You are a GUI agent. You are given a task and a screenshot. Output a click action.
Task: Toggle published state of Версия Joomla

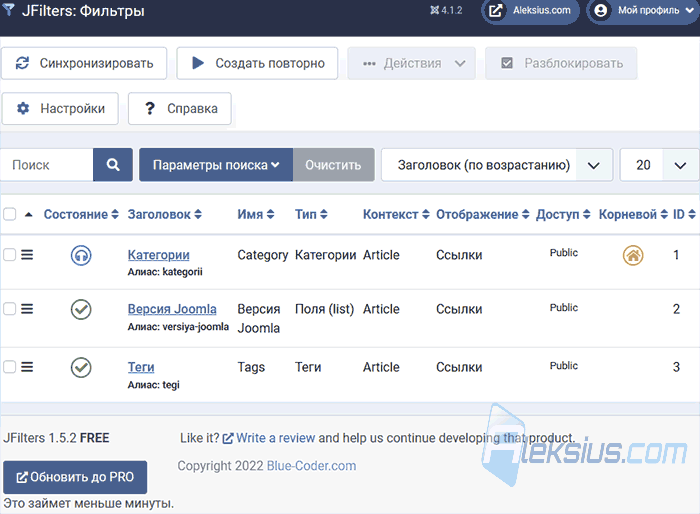81,309
